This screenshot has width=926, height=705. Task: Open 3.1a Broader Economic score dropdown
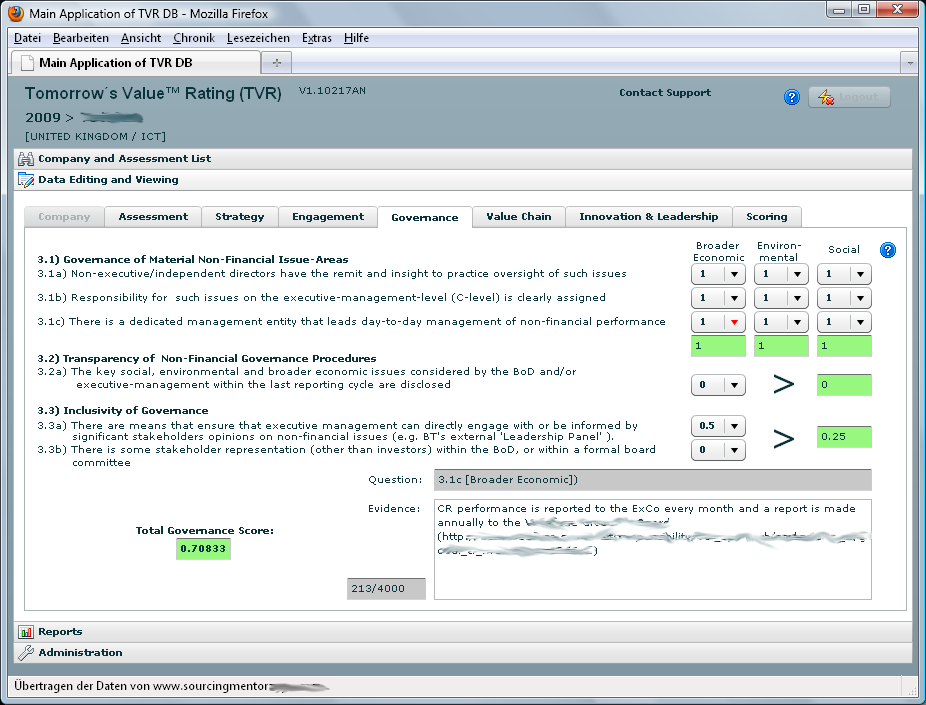tap(733, 274)
